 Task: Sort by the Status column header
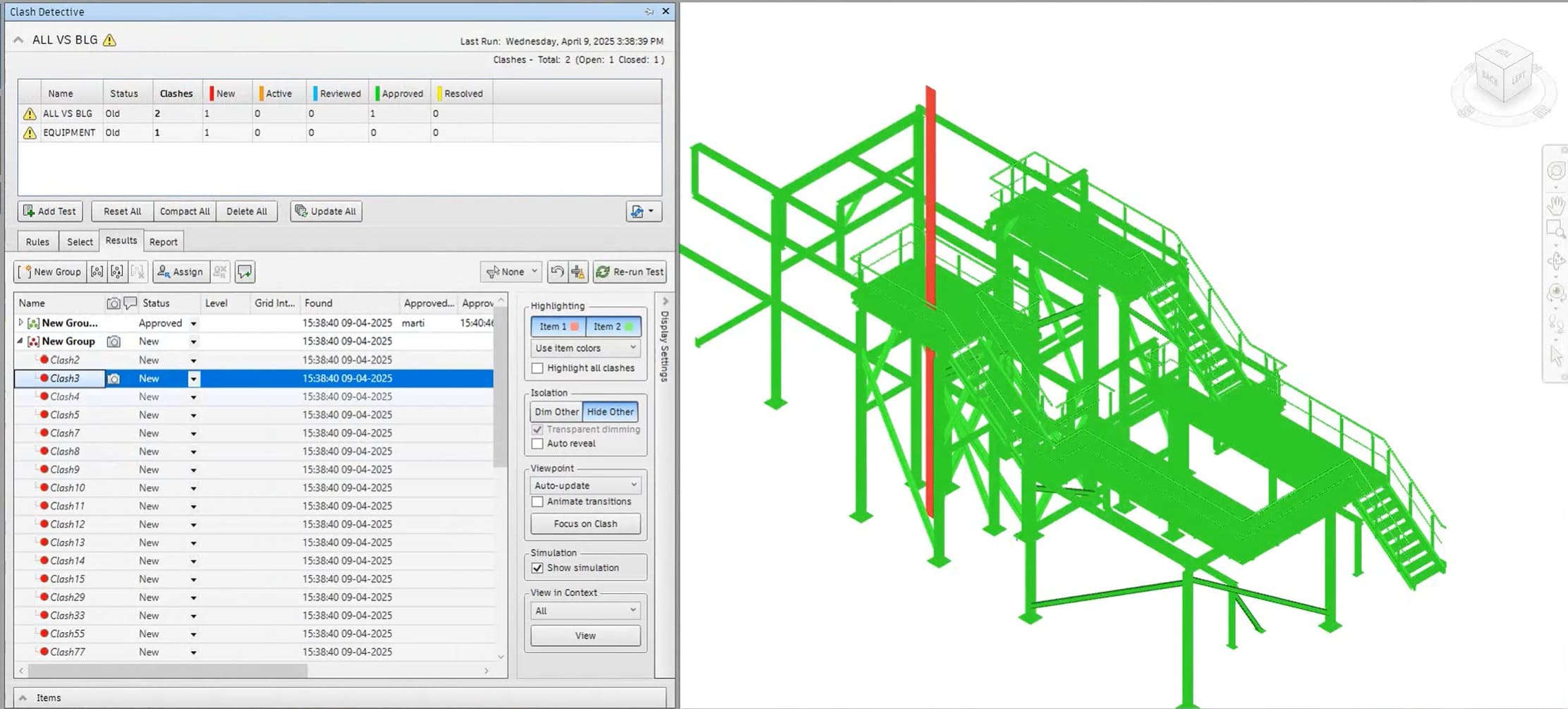169,303
